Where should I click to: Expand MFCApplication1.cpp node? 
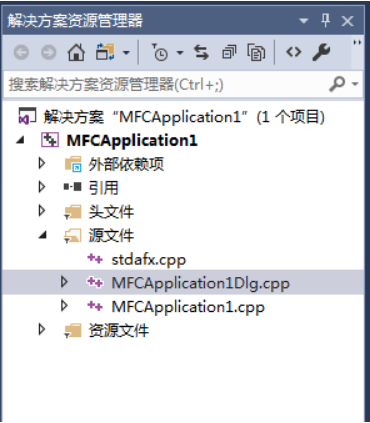tap(64, 306)
